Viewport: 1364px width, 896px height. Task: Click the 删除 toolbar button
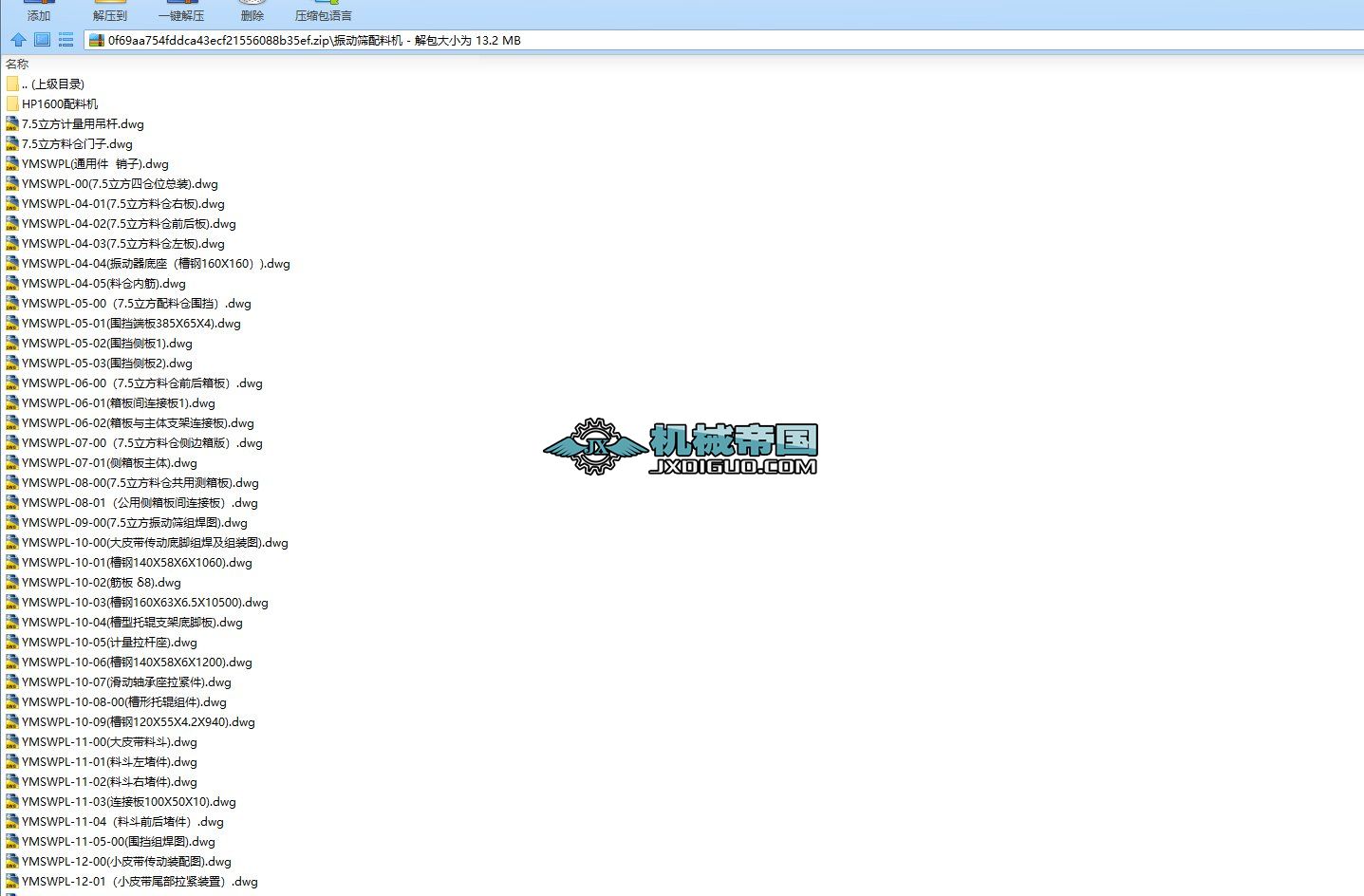click(252, 10)
